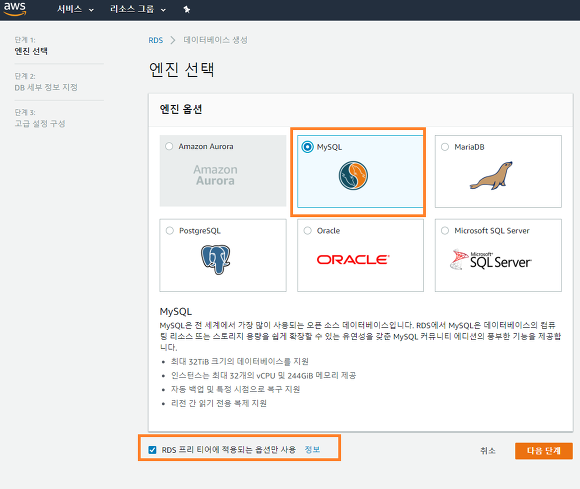Click the orange 다음 단계 button

(544, 451)
